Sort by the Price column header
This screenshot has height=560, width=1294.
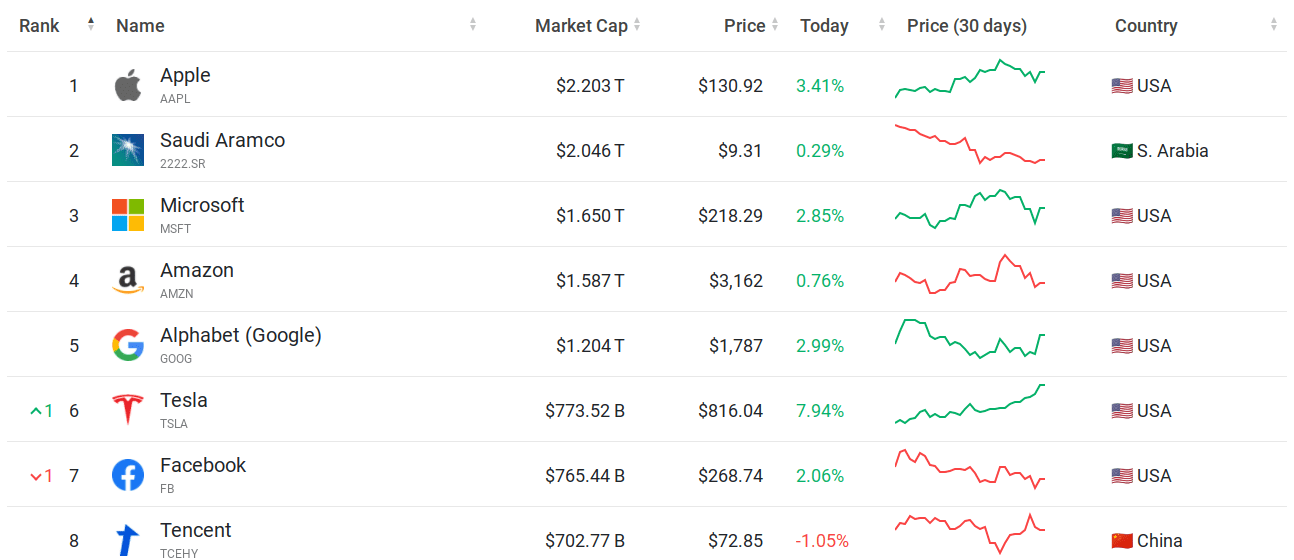(744, 26)
